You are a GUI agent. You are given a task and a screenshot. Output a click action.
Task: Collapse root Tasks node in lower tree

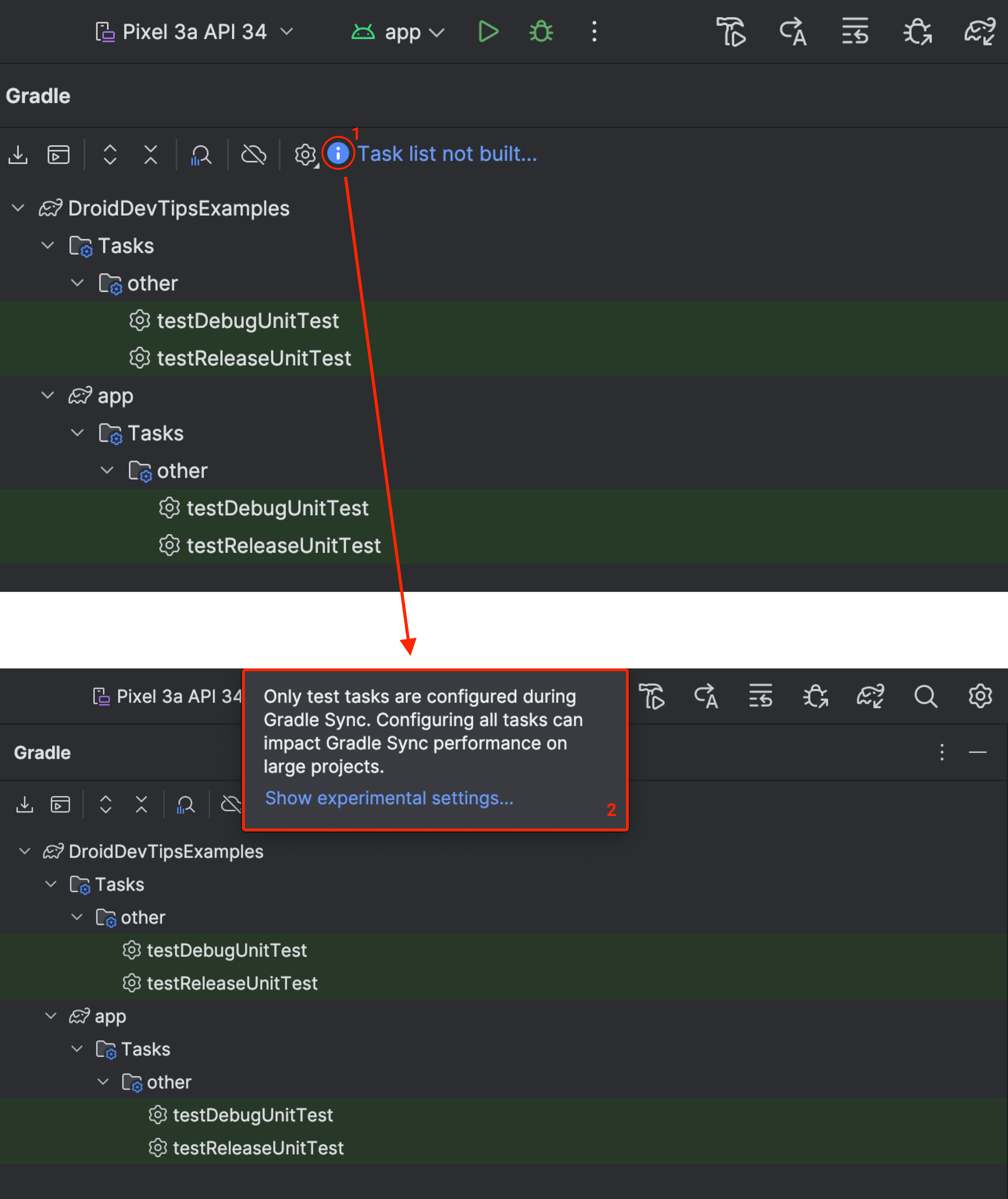[x=51, y=884]
